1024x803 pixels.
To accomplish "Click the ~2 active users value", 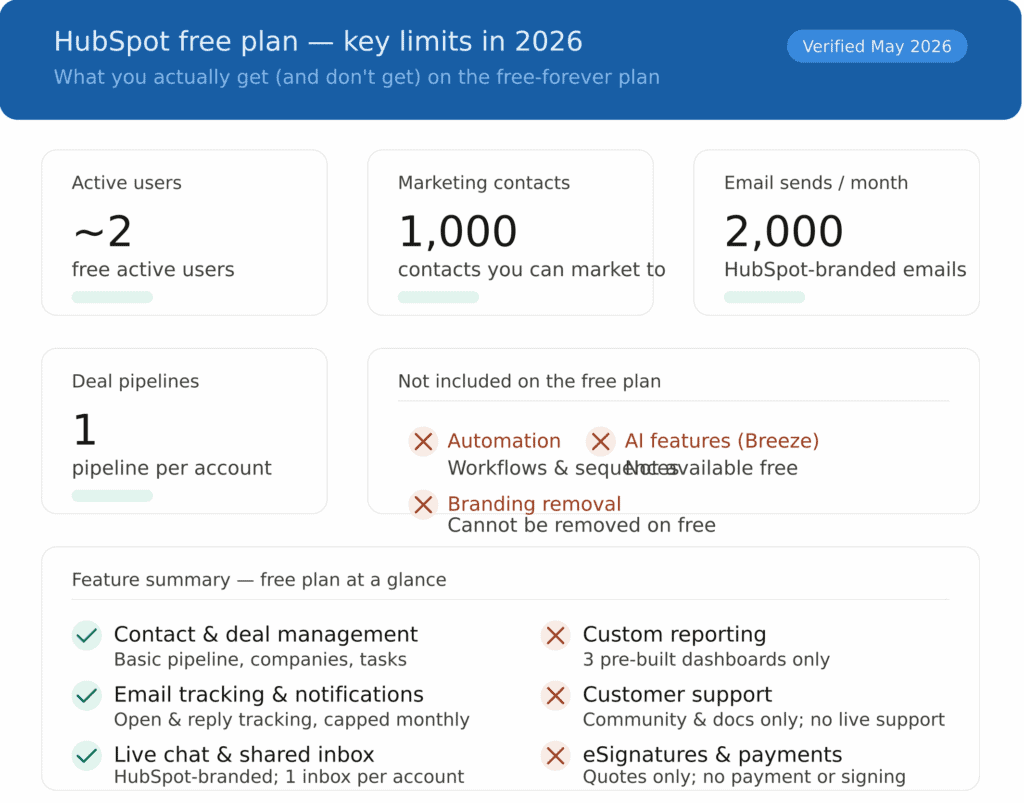I will pos(103,231).
